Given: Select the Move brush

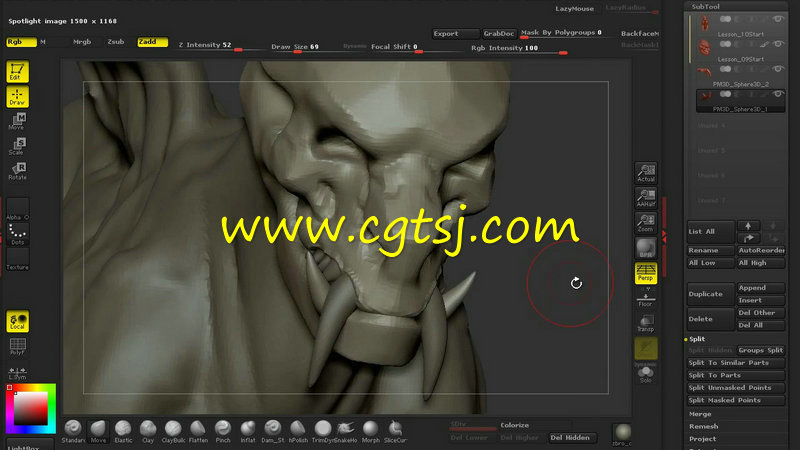Looking at the screenshot, I should (98, 432).
